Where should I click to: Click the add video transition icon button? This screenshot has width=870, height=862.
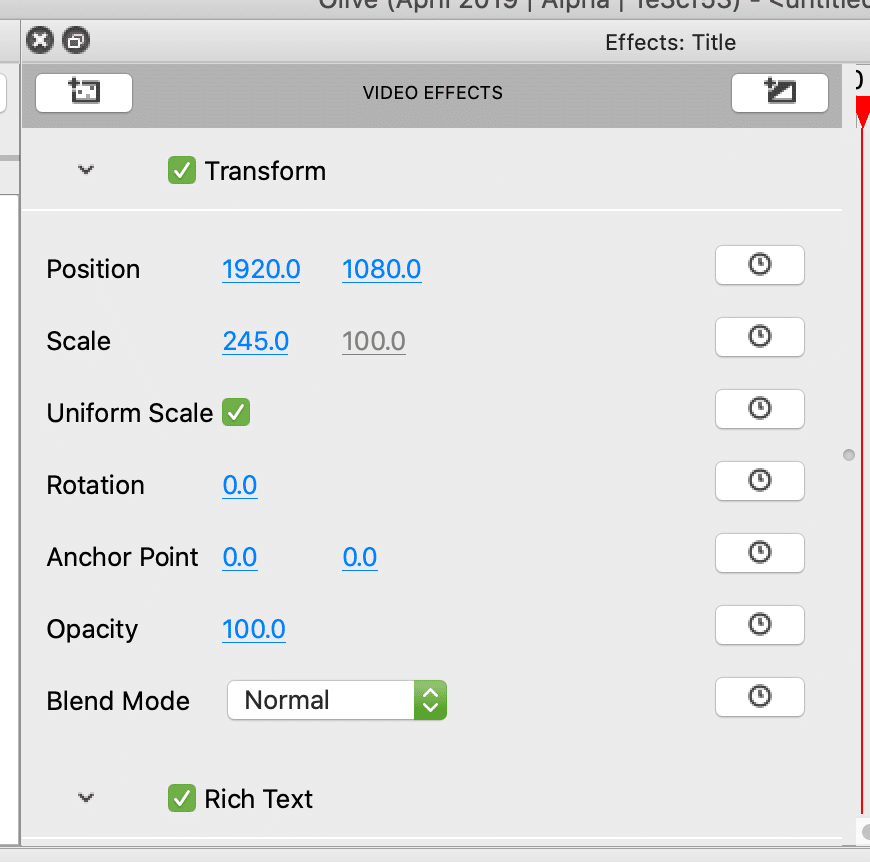779,93
